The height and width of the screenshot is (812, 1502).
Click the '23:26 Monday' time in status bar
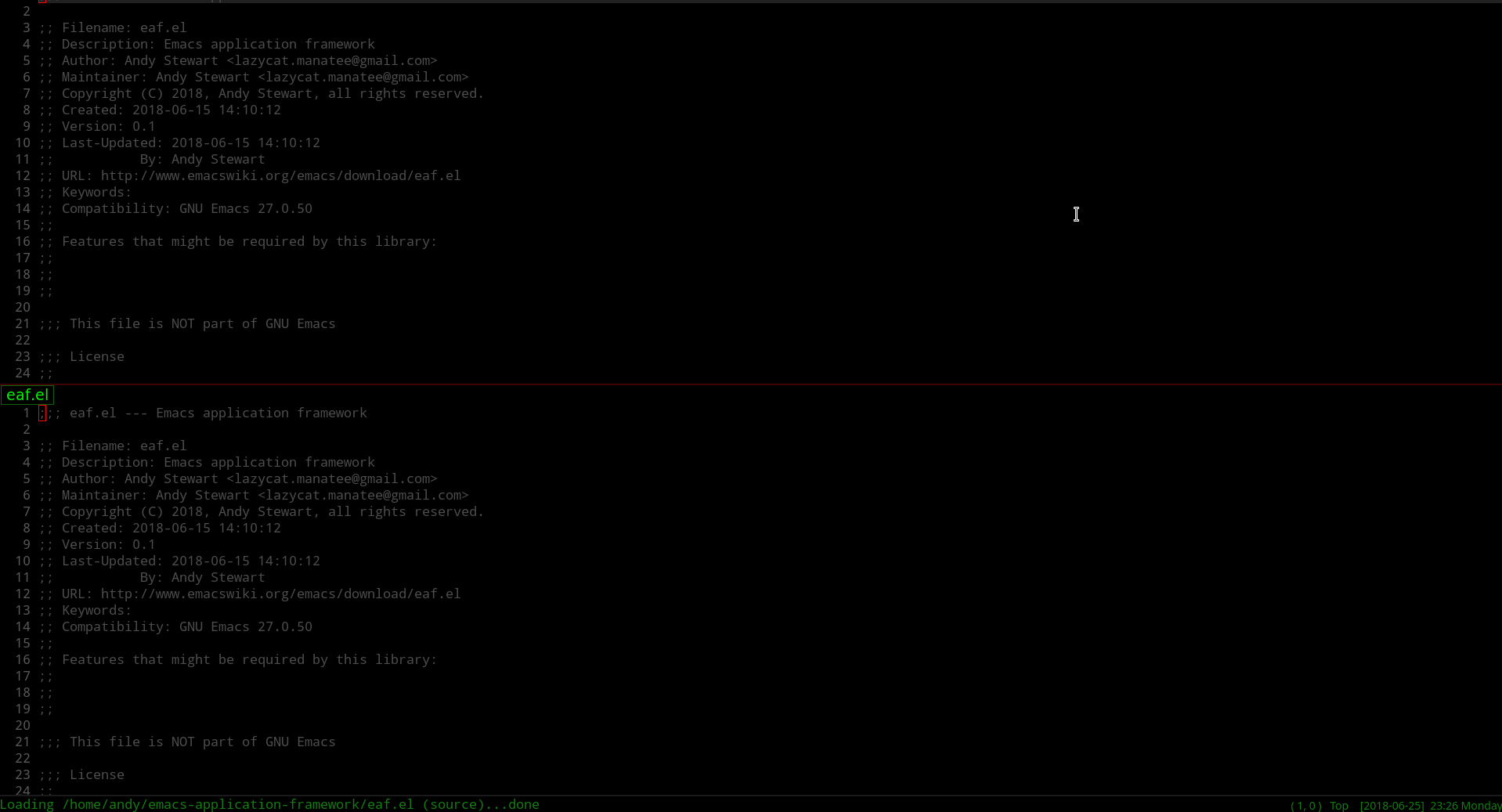(x=1466, y=806)
